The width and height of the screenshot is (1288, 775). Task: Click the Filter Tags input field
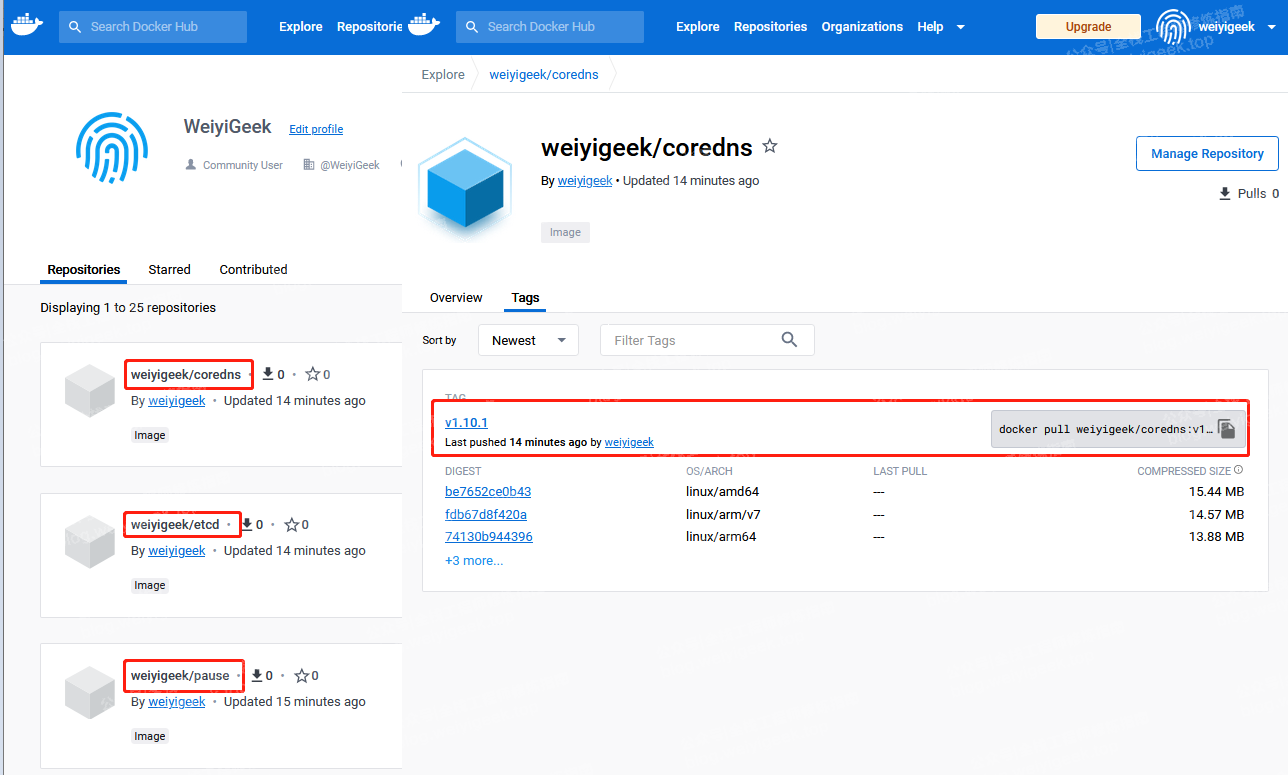click(707, 340)
